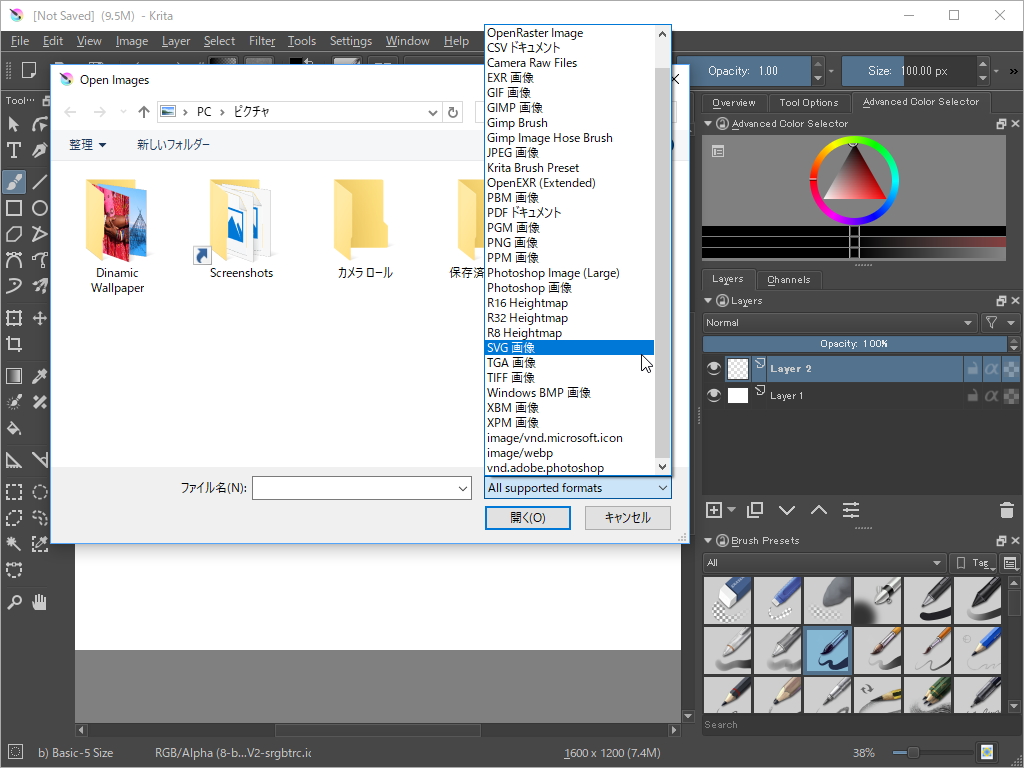Toggle visibility of Layer 2
Image resolution: width=1024 pixels, height=768 pixels.
[x=714, y=369]
